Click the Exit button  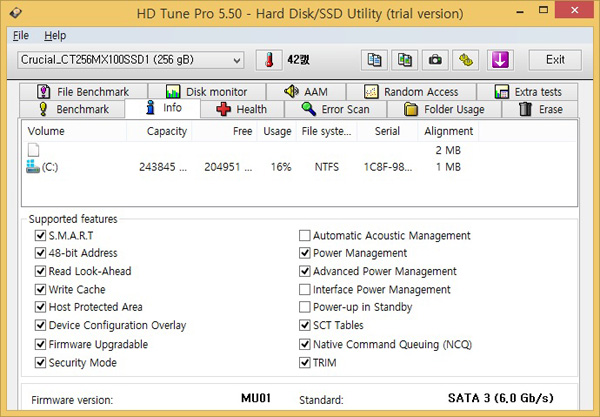tap(555, 60)
